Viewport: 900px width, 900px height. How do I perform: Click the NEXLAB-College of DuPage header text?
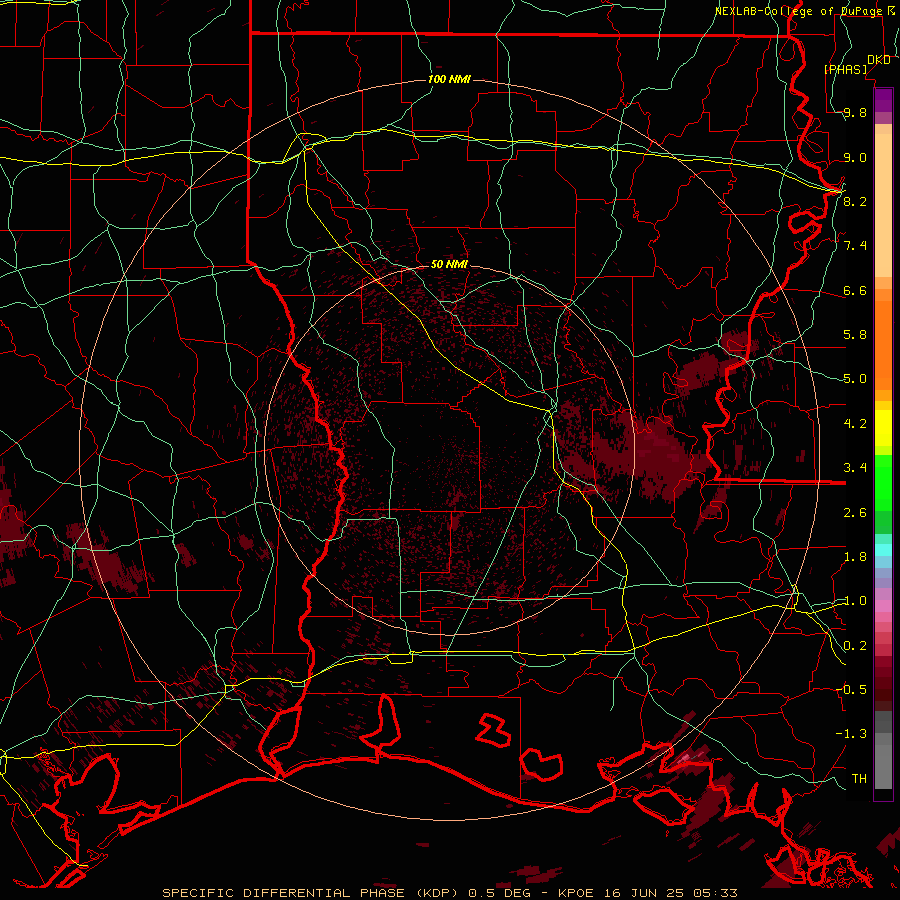pyautogui.click(x=798, y=11)
